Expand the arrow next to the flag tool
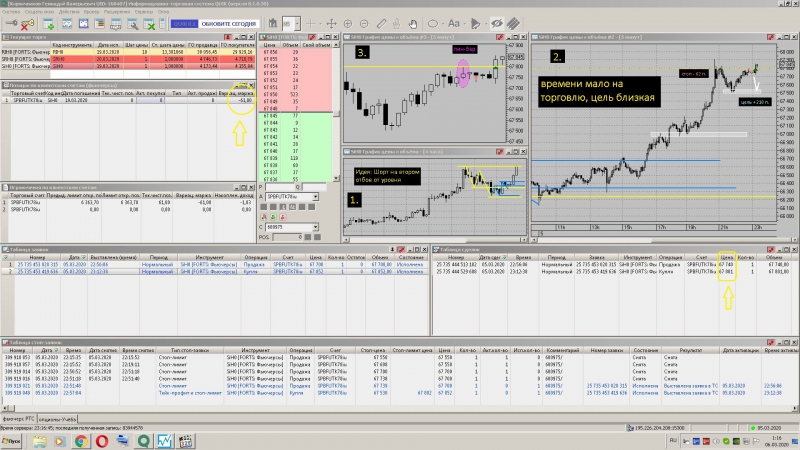Image resolution: width=800 pixels, height=450 pixels. (x=484, y=23)
